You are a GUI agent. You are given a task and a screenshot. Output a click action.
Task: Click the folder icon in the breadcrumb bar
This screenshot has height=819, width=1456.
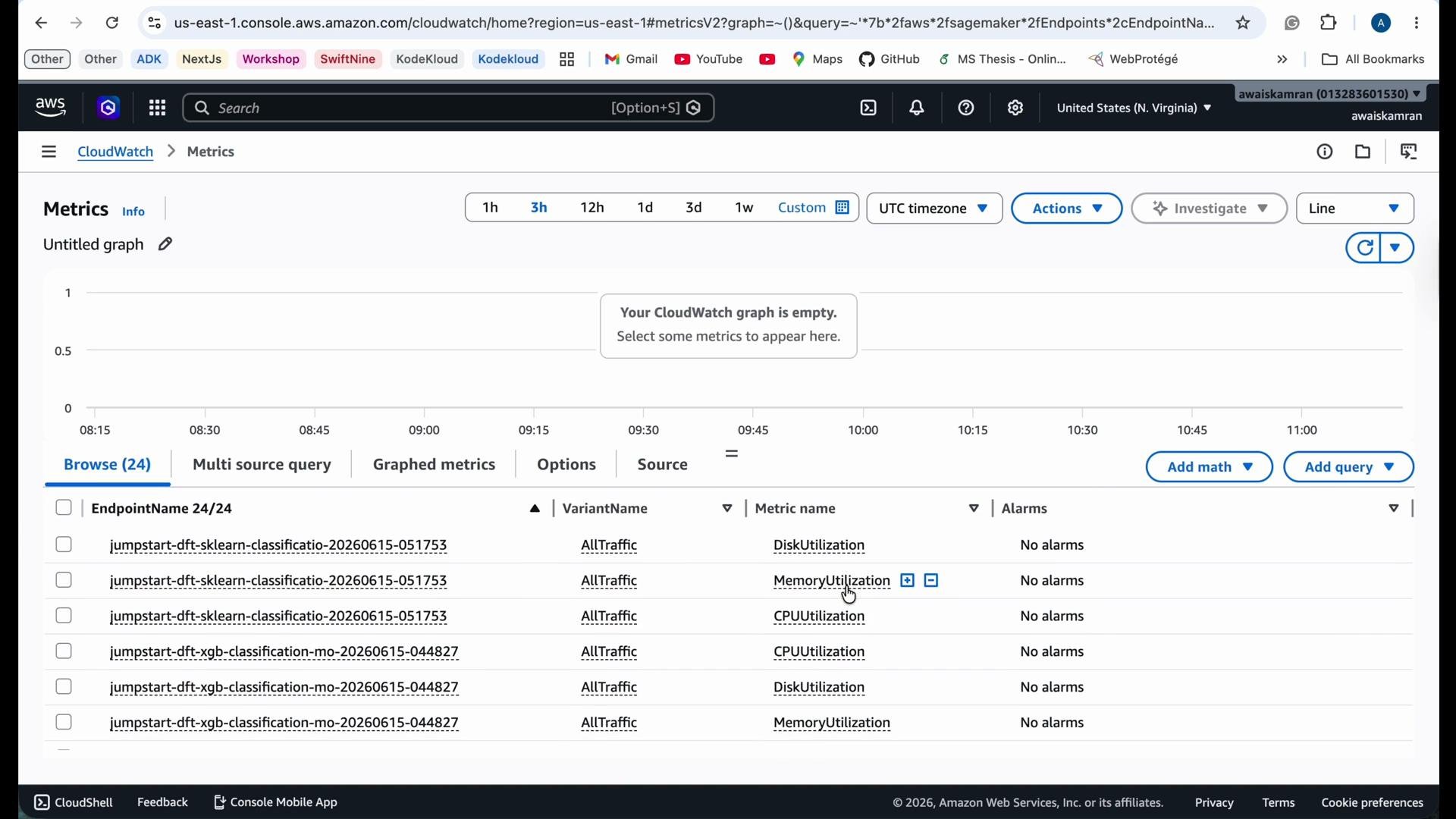pyautogui.click(x=1363, y=152)
